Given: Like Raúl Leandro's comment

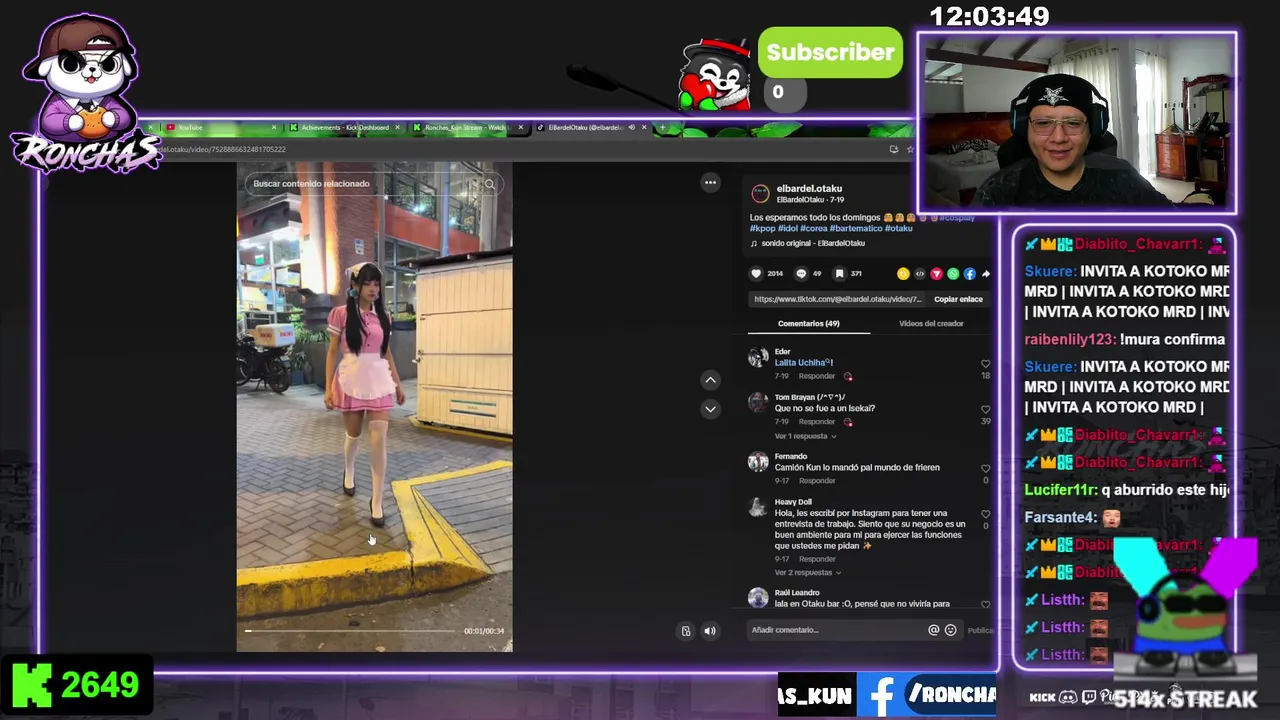Looking at the screenshot, I should tap(985, 605).
